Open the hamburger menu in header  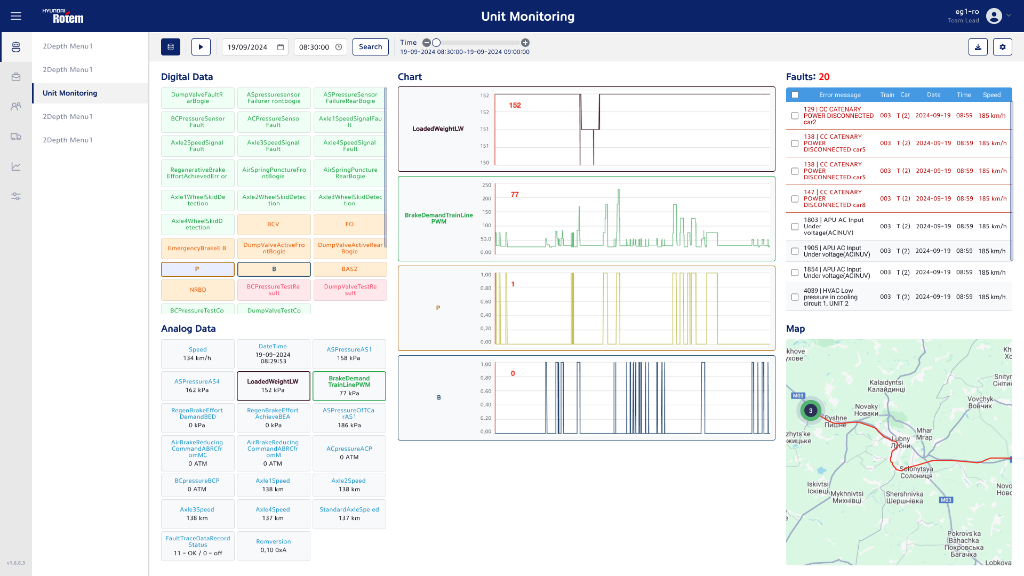pos(15,16)
